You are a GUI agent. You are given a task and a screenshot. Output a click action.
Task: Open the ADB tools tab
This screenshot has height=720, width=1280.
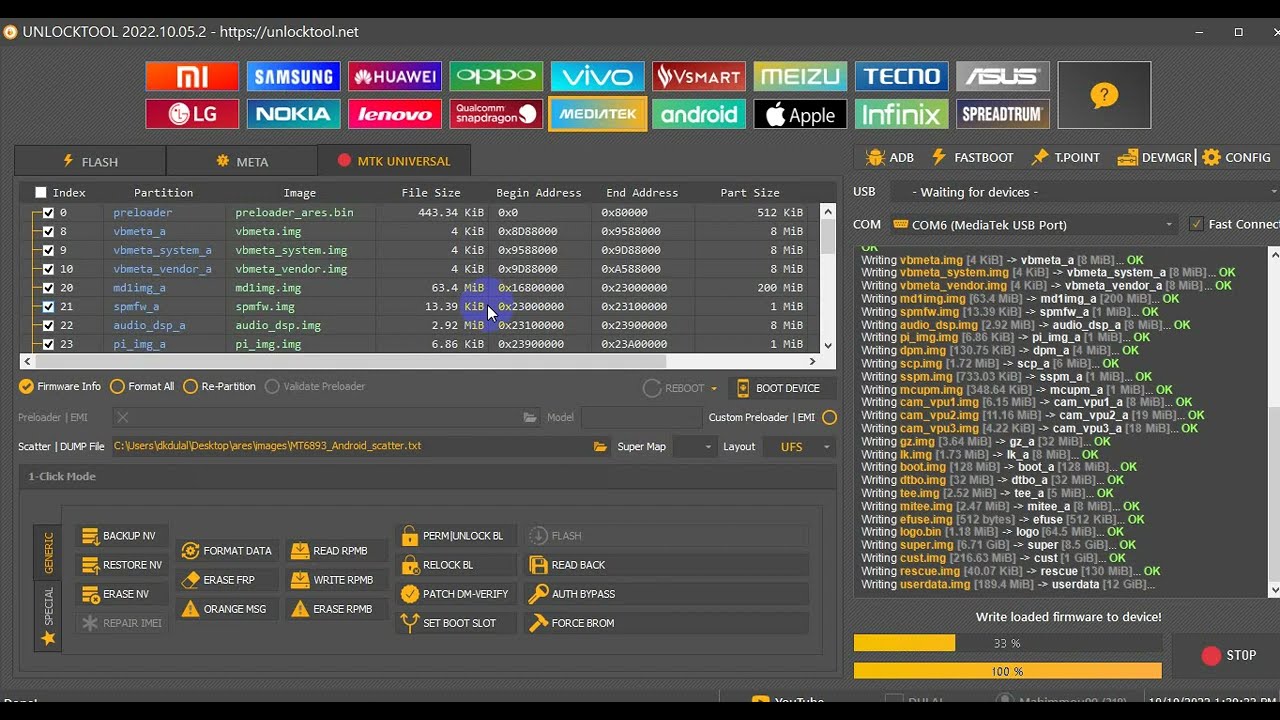click(x=890, y=158)
